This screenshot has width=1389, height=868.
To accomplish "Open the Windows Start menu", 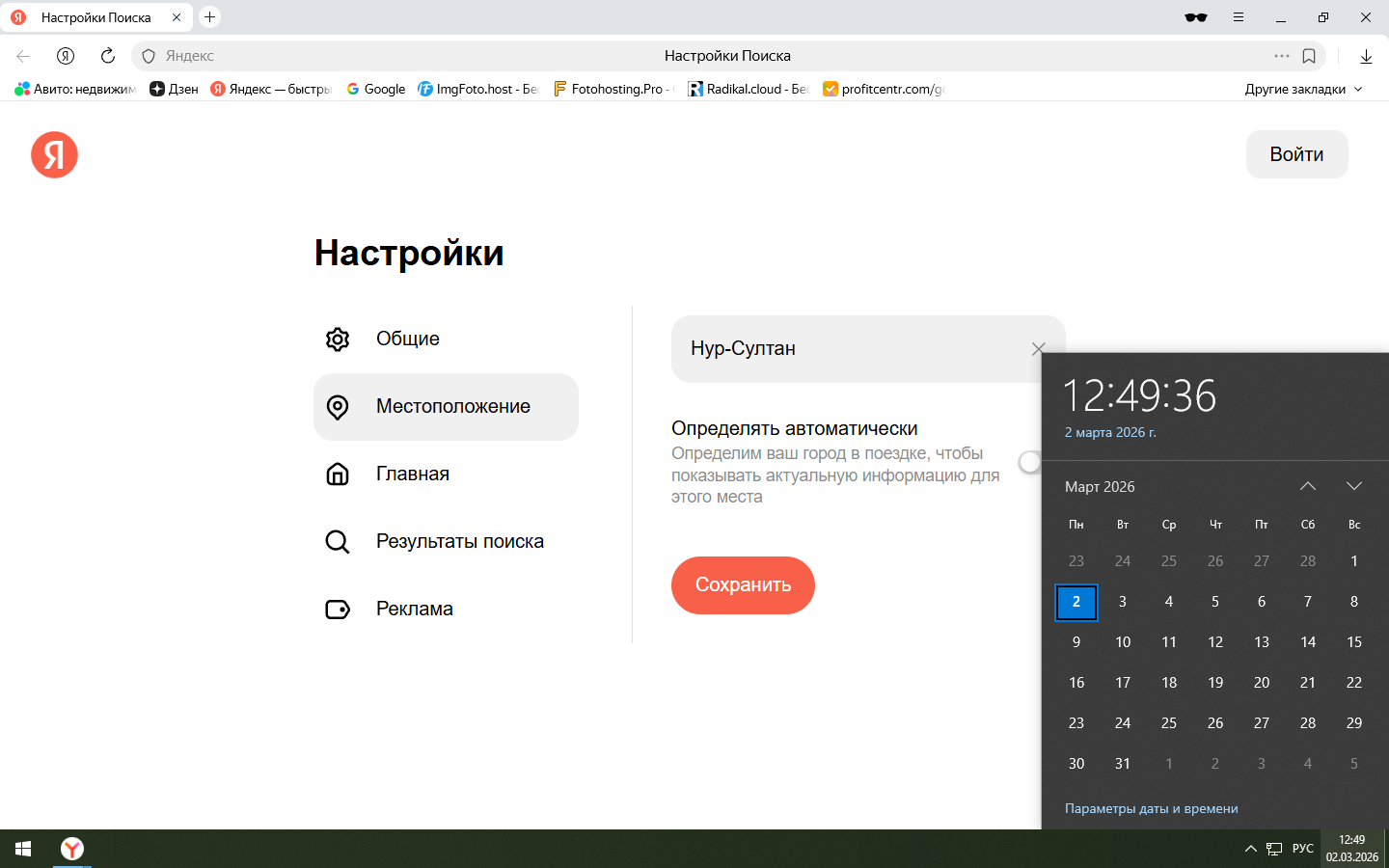I will tap(23, 849).
